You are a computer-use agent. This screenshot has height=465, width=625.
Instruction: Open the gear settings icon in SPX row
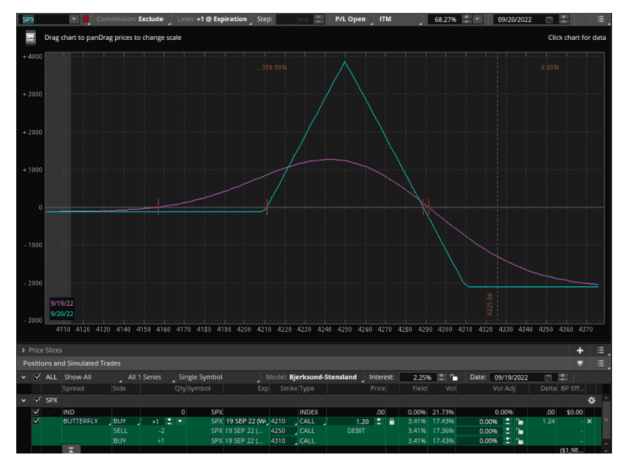(x=592, y=400)
